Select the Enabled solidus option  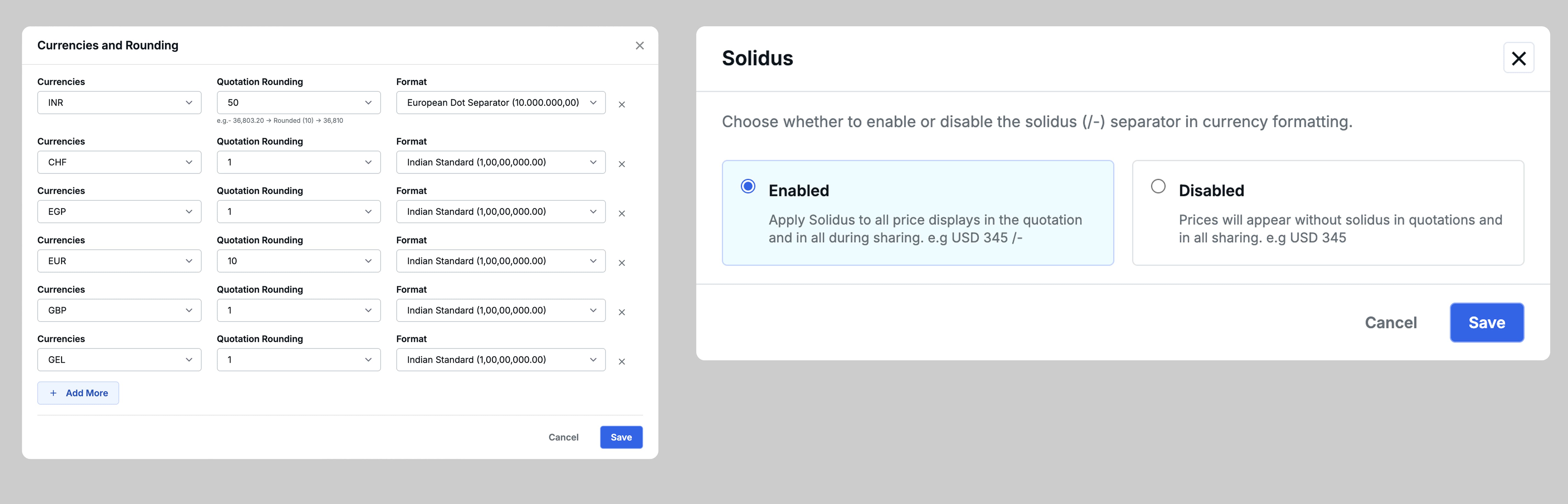pyautogui.click(x=748, y=186)
